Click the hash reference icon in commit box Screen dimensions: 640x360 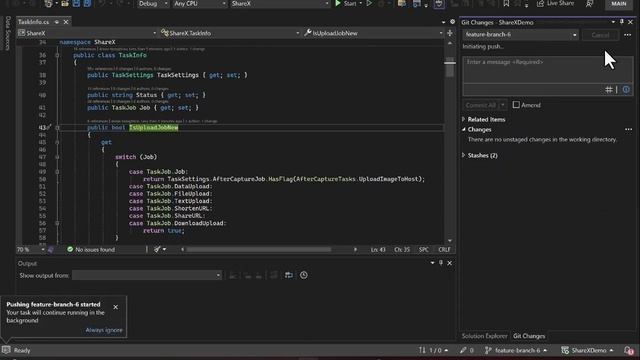(609, 89)
